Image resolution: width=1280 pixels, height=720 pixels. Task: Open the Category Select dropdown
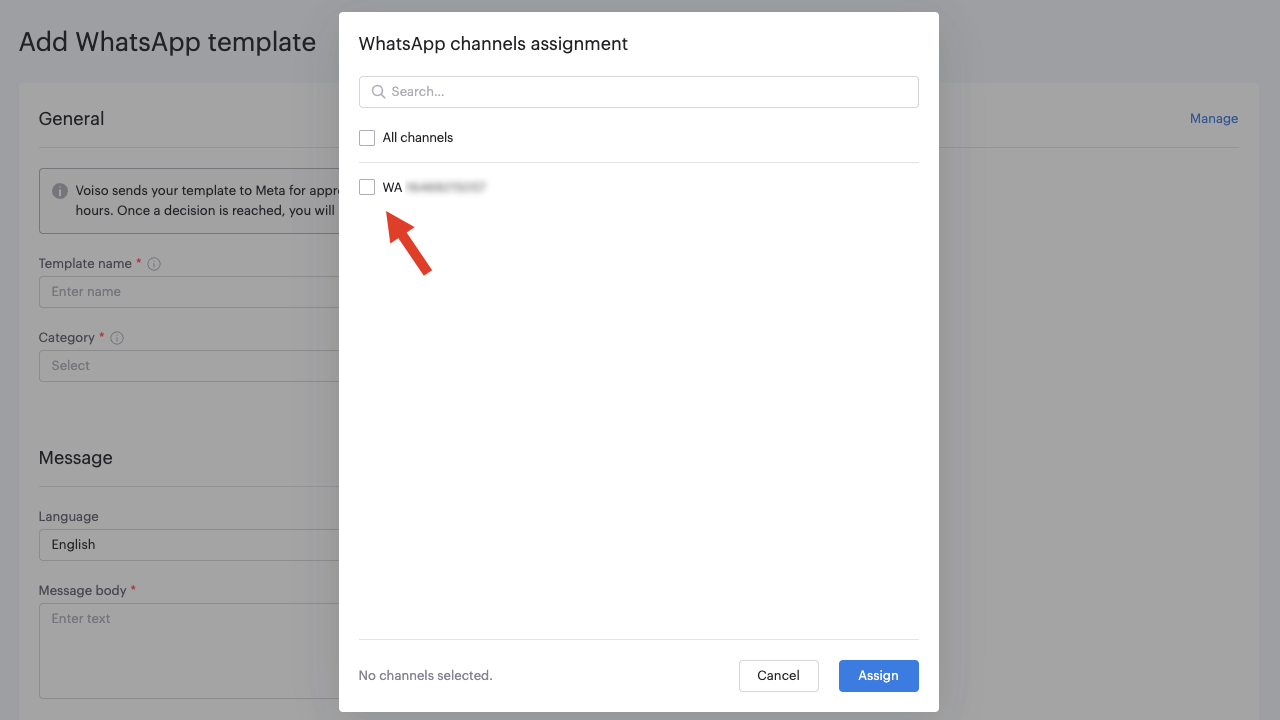189,366
